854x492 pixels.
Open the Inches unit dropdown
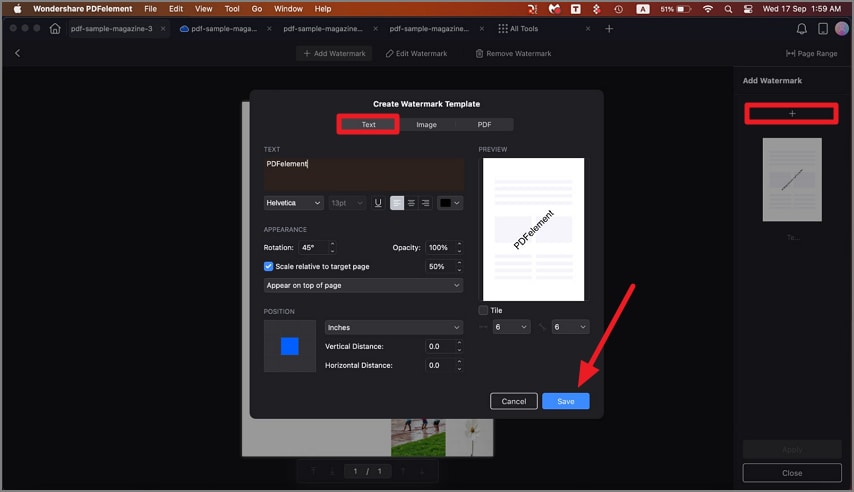(x=394, y=327)
